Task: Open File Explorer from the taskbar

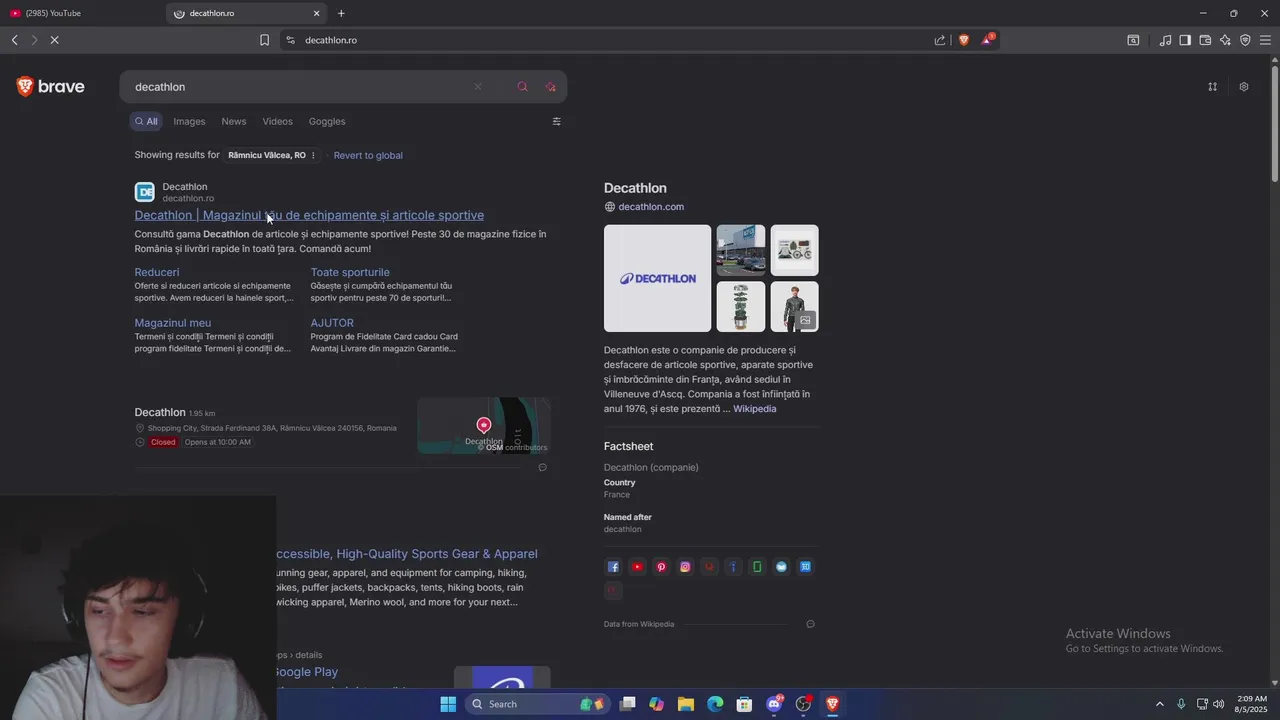Action: [x=686, y=704]
